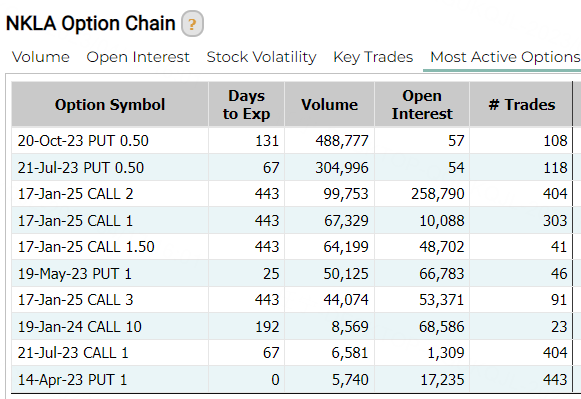Sort by Option Symbol column header
This screenshot has width=581, height=399.
tap(110, 104)
